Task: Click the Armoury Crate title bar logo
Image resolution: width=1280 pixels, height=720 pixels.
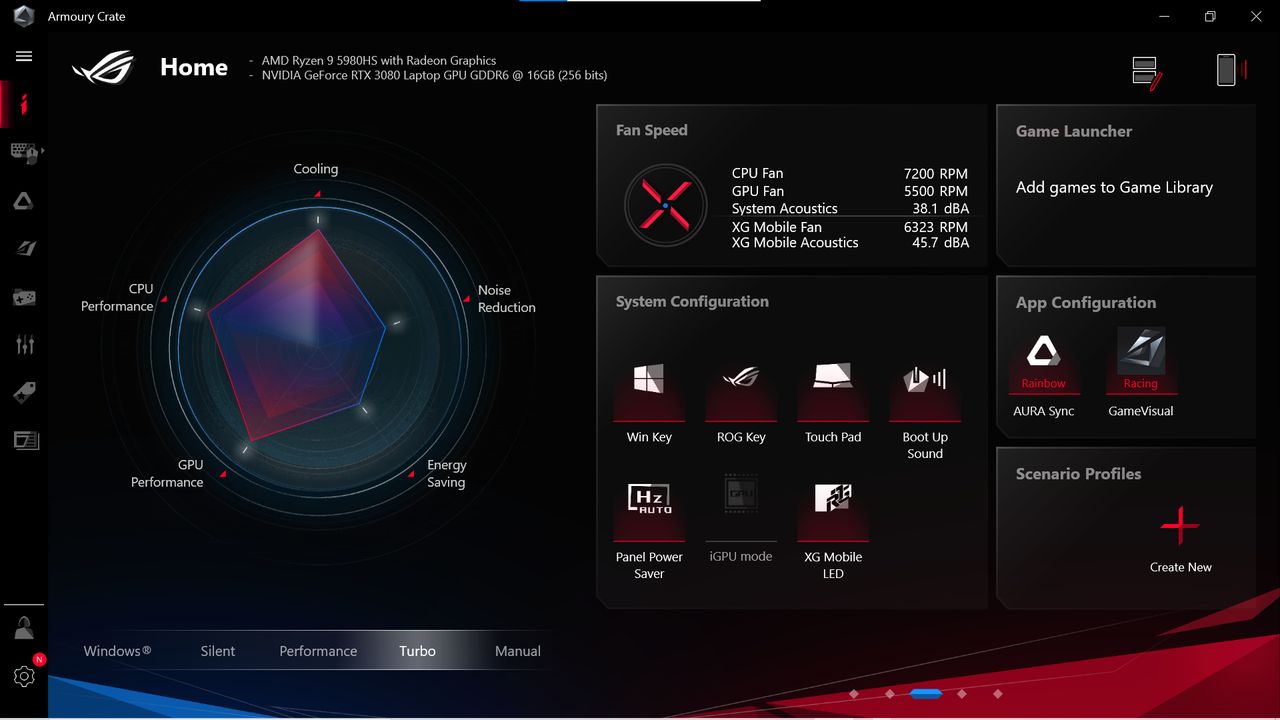Action: coord(24,17)
